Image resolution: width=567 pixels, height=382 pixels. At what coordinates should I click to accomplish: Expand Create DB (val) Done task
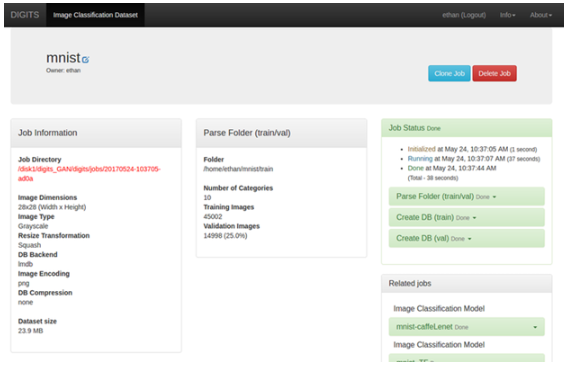466,238
